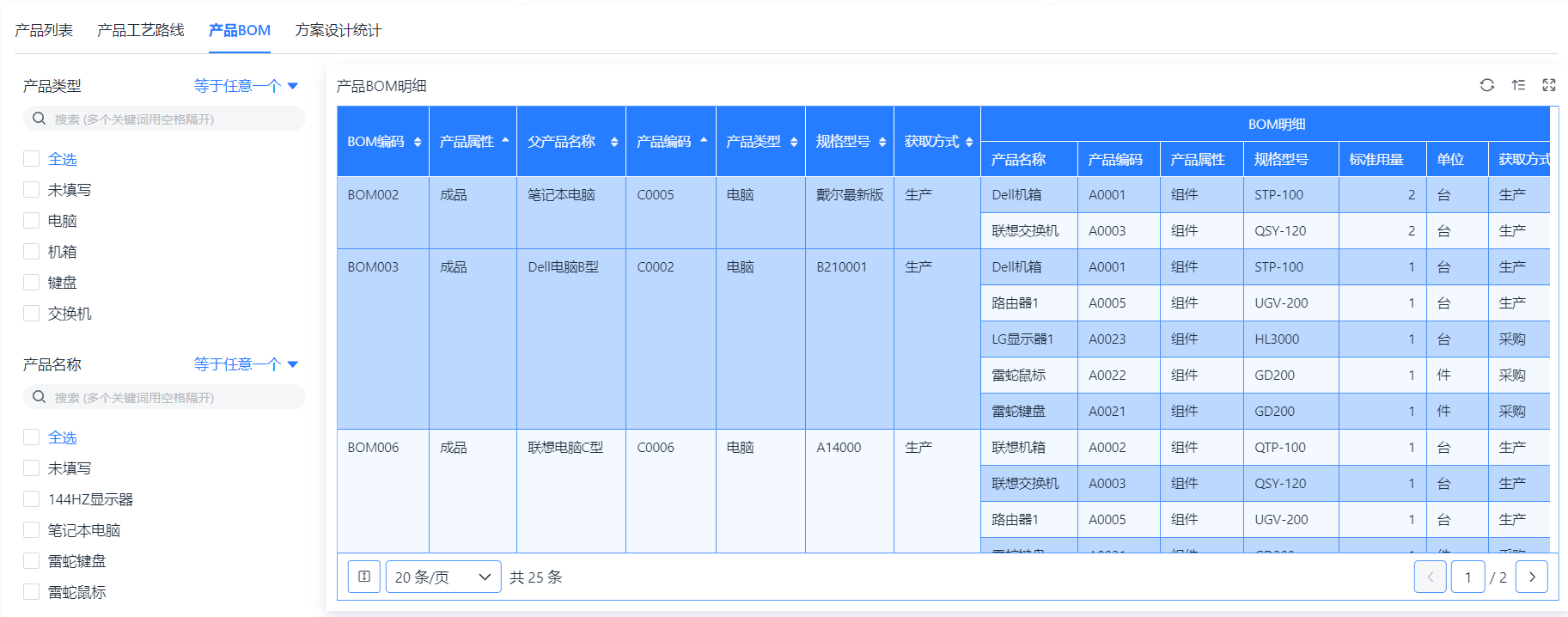
Task: Sort the first 产品属性 column in the header
Action: (x=505, y=140)
